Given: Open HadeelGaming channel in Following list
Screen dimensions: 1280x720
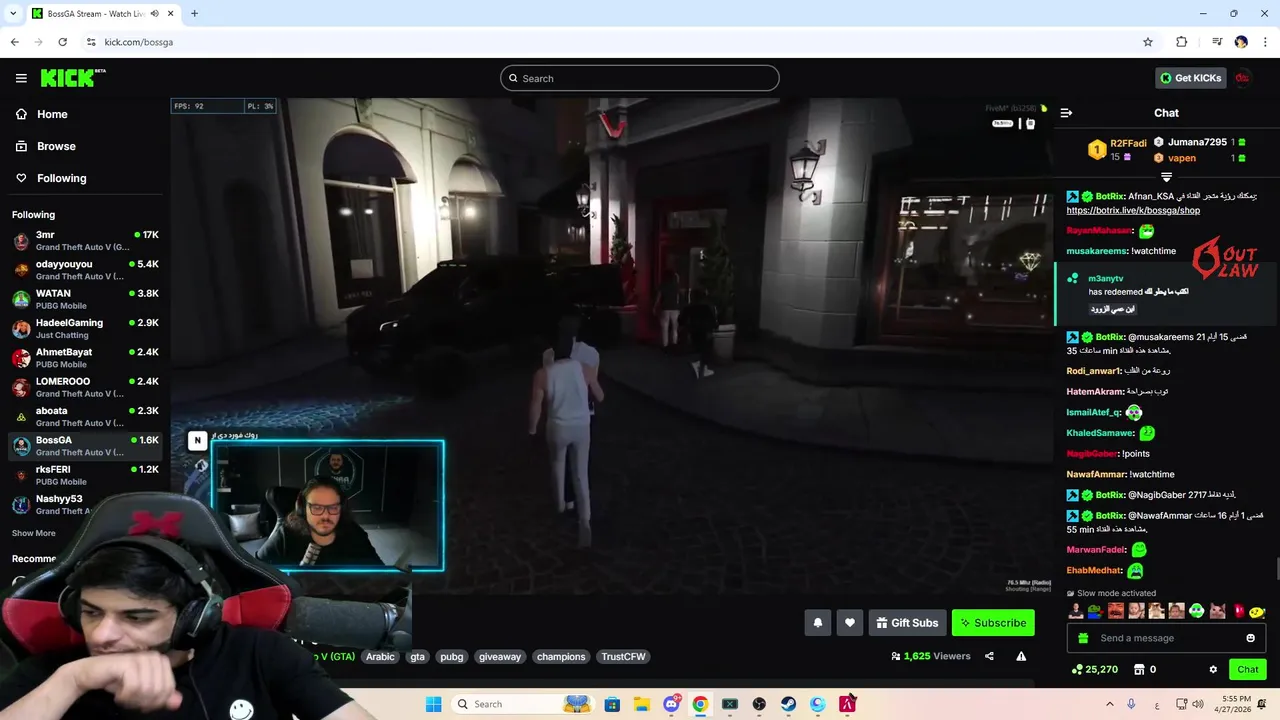Looking at the screenshot, I should tap(85, 329).
